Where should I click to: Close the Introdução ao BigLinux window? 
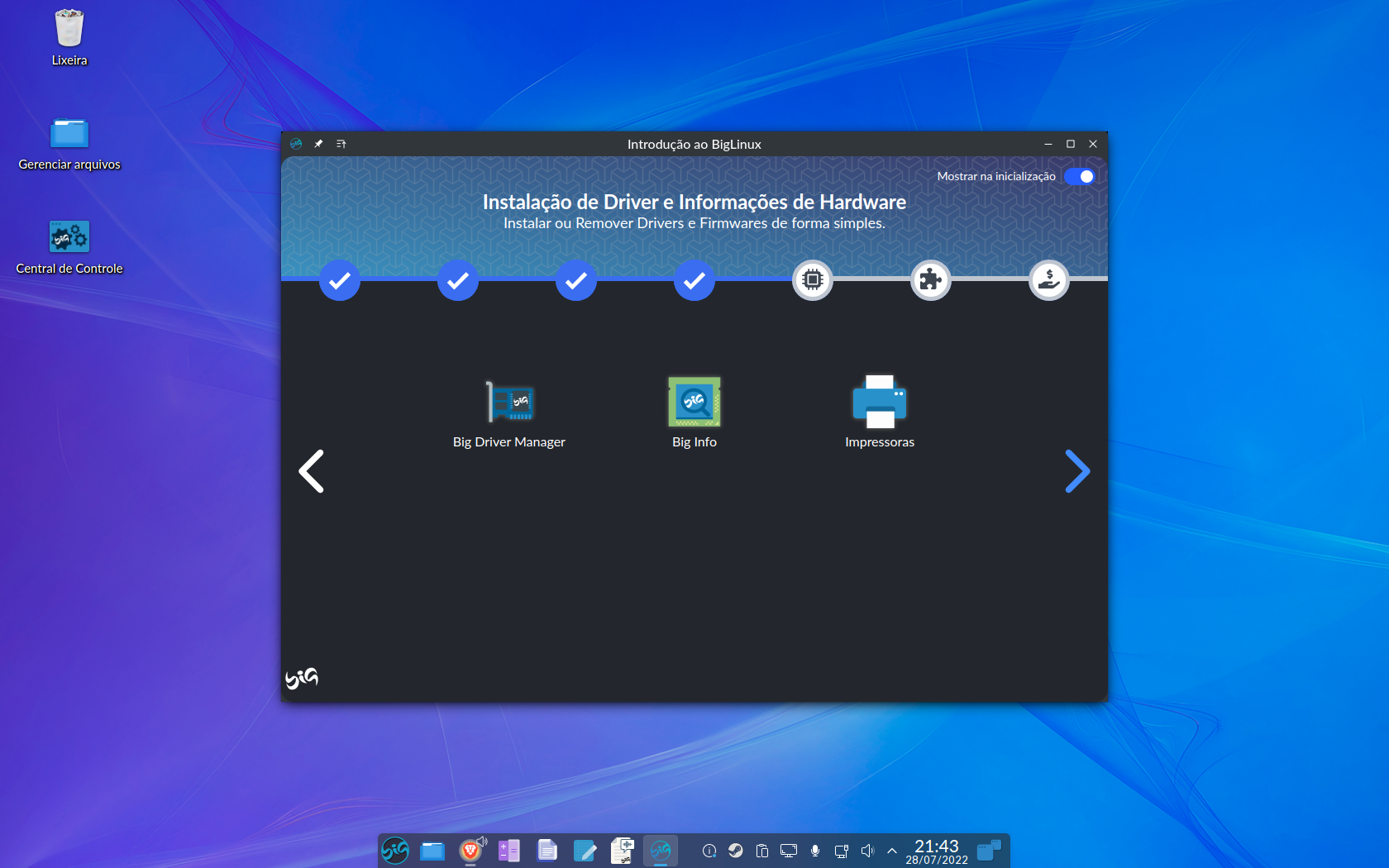point(1093,144)
